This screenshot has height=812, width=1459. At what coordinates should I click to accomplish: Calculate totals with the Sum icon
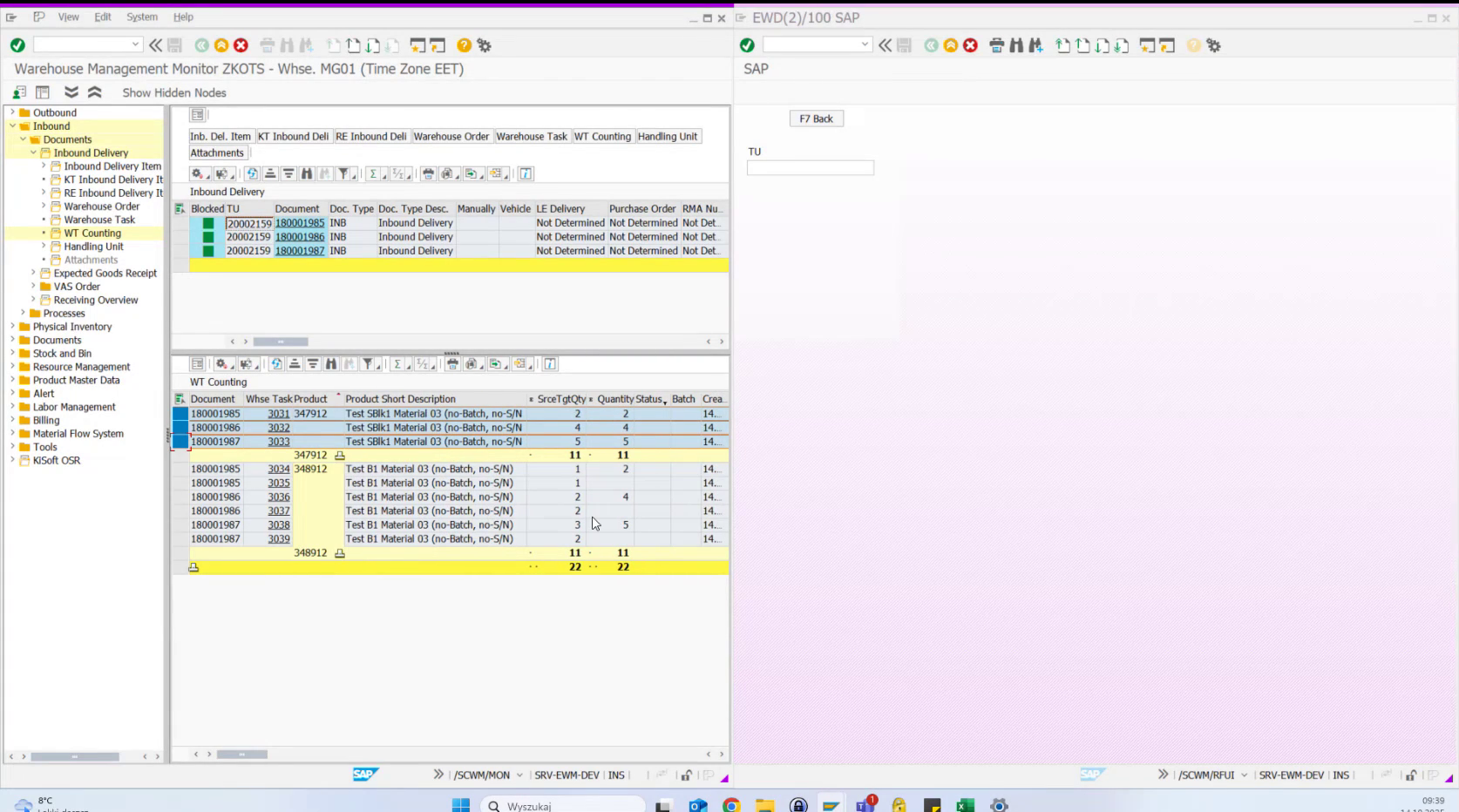pos(373,173)
